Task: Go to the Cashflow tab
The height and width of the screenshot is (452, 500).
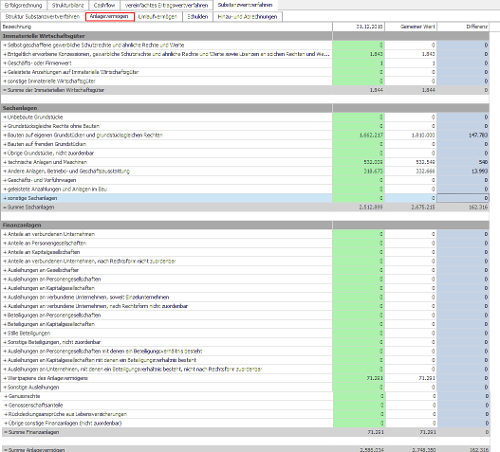Action: click(x=104, y=5)
